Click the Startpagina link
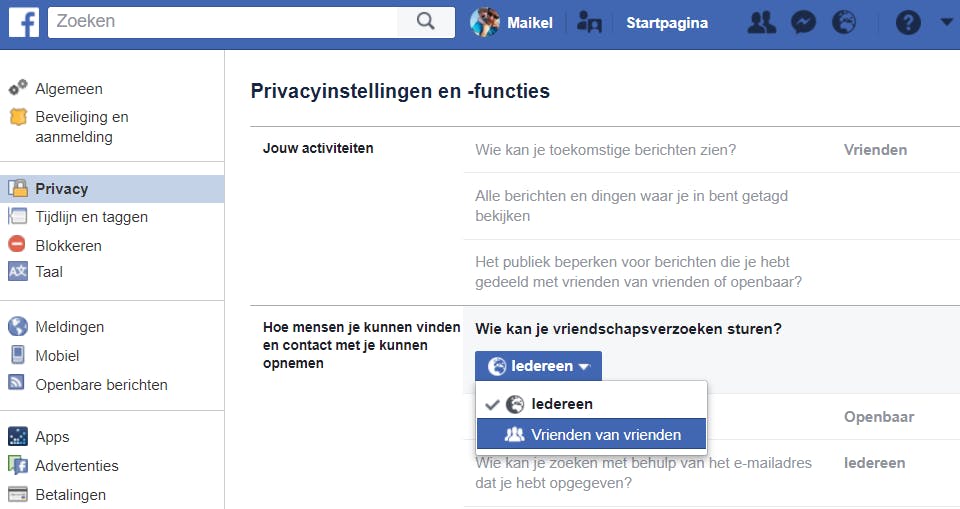The width and height of the screenshot is (960, 509). pyautogui.click(x=667, y=22)
